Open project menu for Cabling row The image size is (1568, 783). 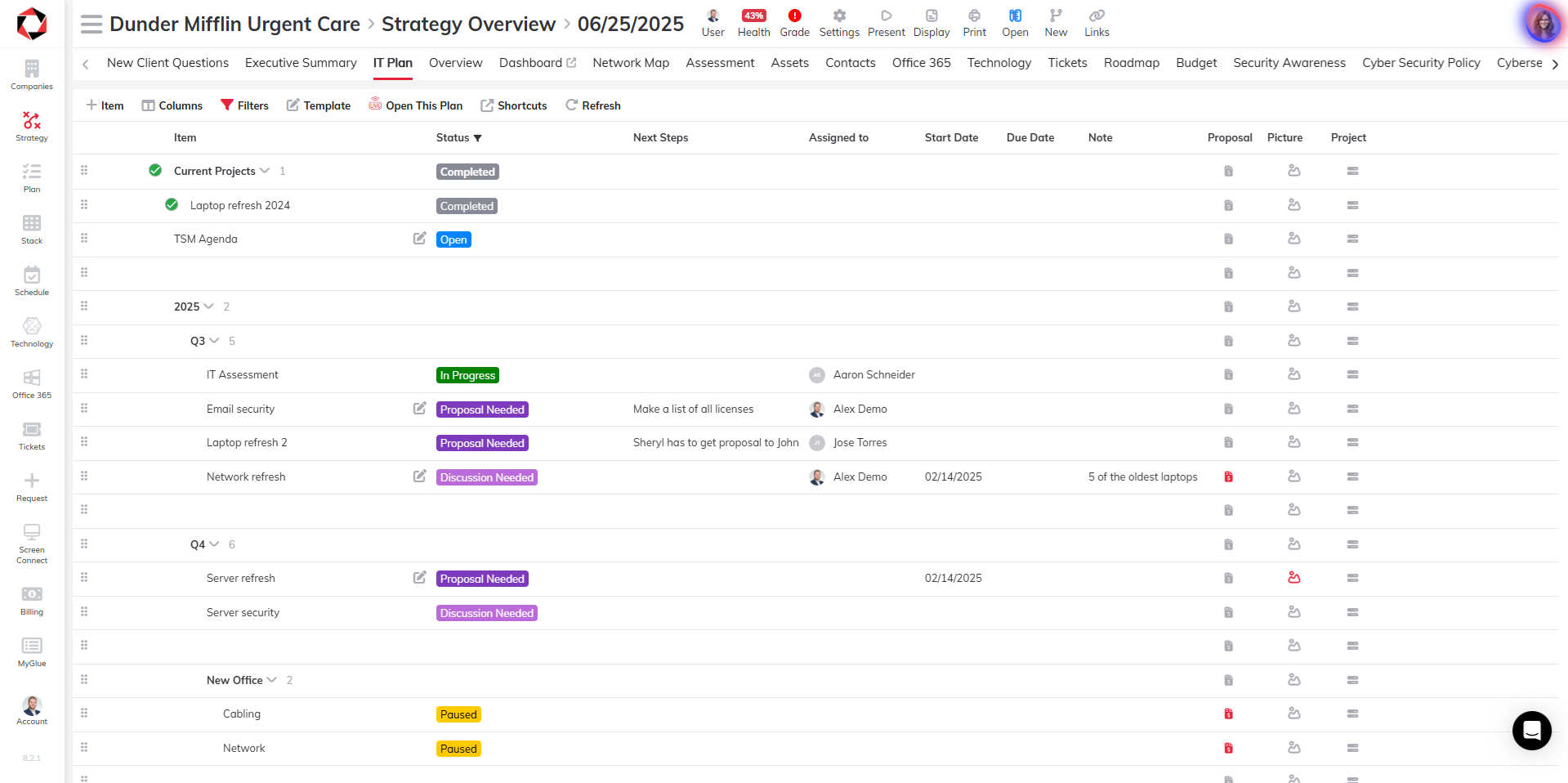1352,714
